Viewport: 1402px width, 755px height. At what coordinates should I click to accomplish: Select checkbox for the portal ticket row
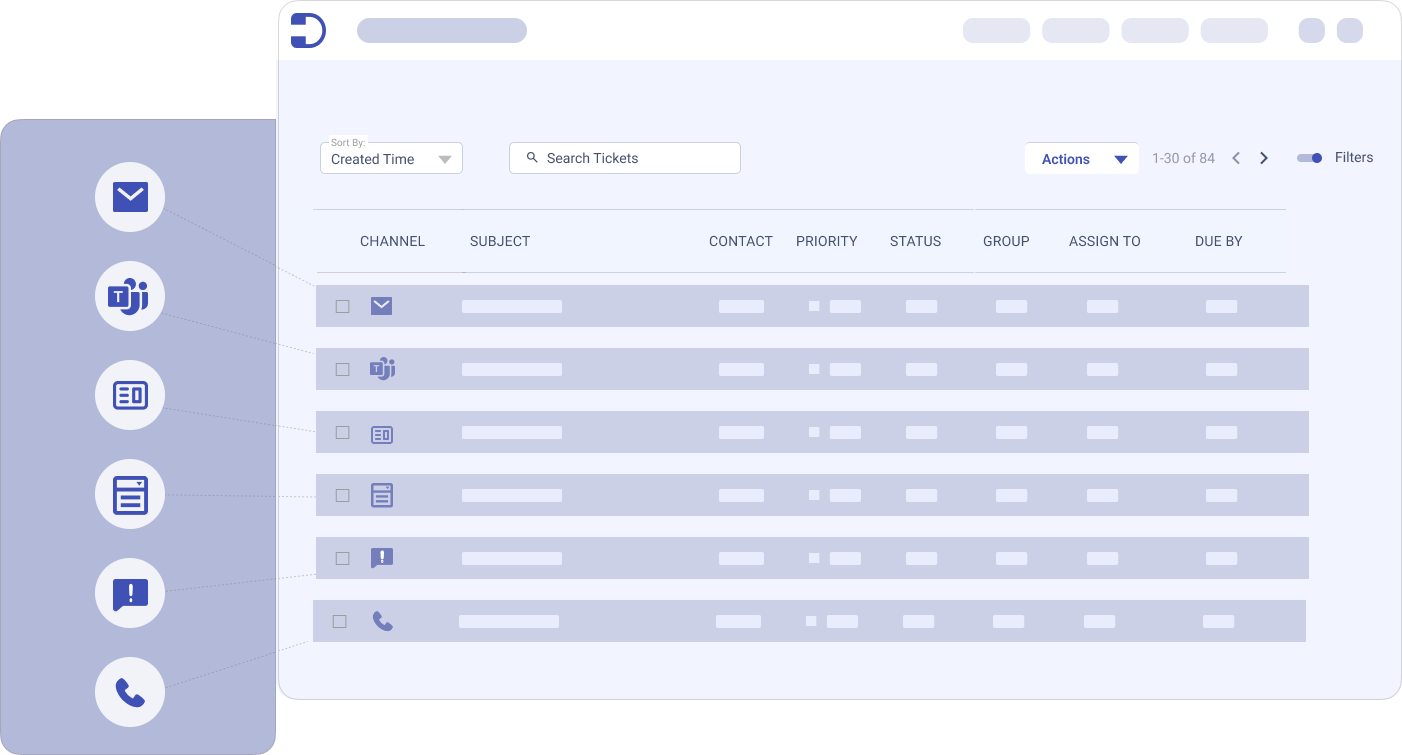click(343, 495)
